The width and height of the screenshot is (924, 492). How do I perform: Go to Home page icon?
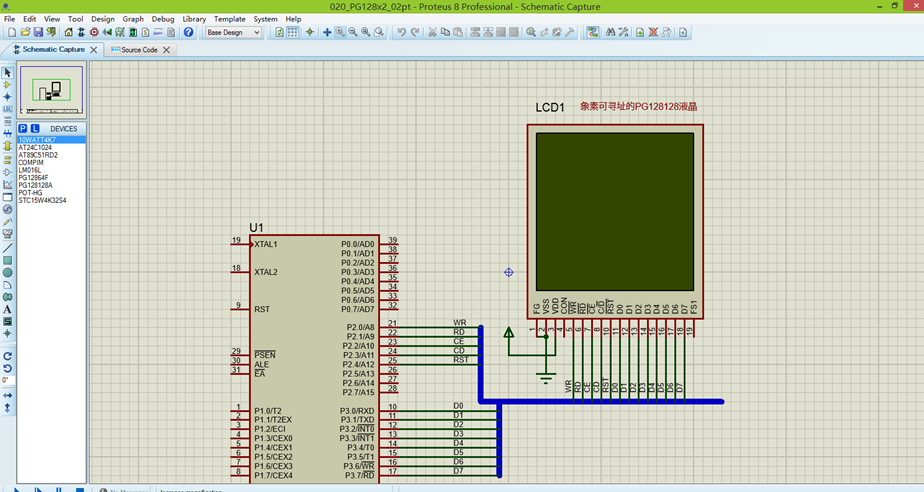(x=68, y=32)
